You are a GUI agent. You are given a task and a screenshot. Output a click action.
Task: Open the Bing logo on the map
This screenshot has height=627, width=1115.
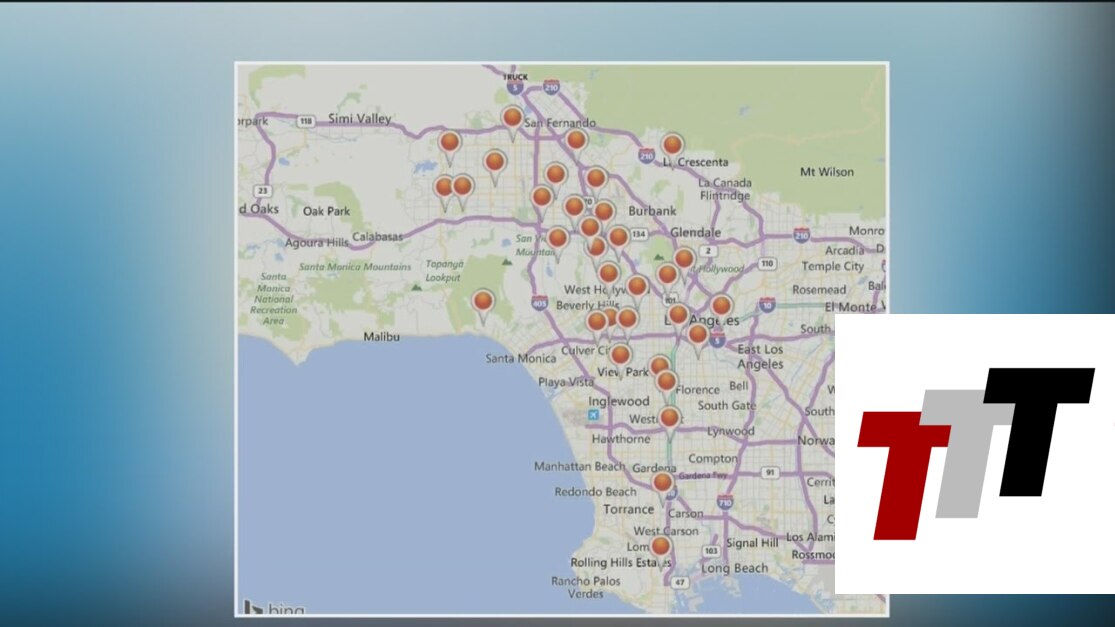click(272, 607)
